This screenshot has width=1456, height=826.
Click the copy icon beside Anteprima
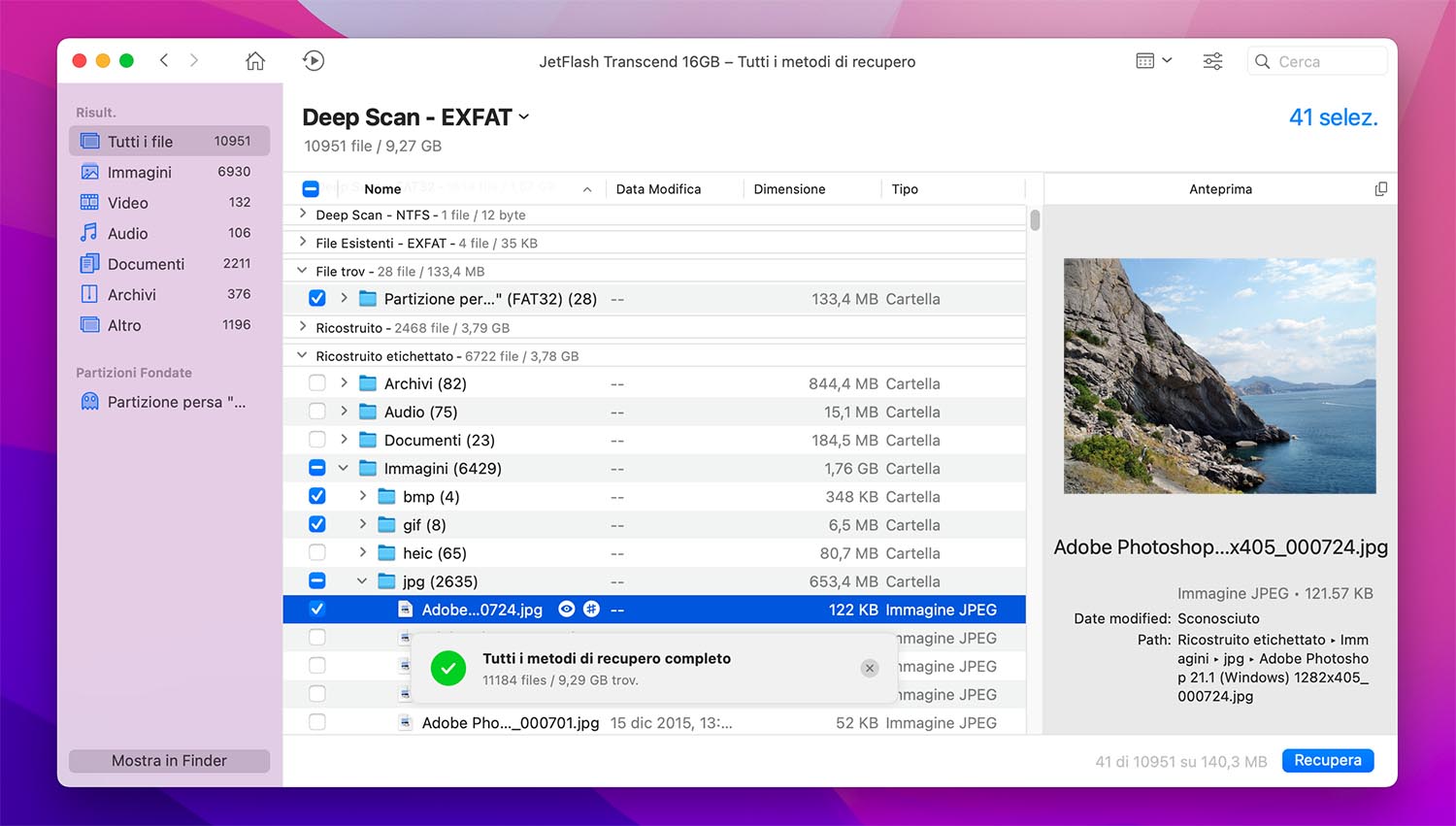point(1380,188)
